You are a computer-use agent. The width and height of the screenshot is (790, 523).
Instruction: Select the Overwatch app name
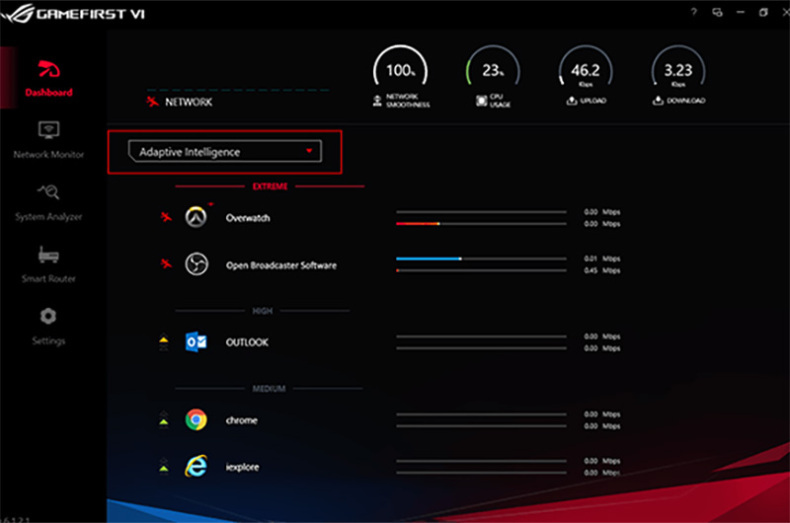click(x=248, y=218)
